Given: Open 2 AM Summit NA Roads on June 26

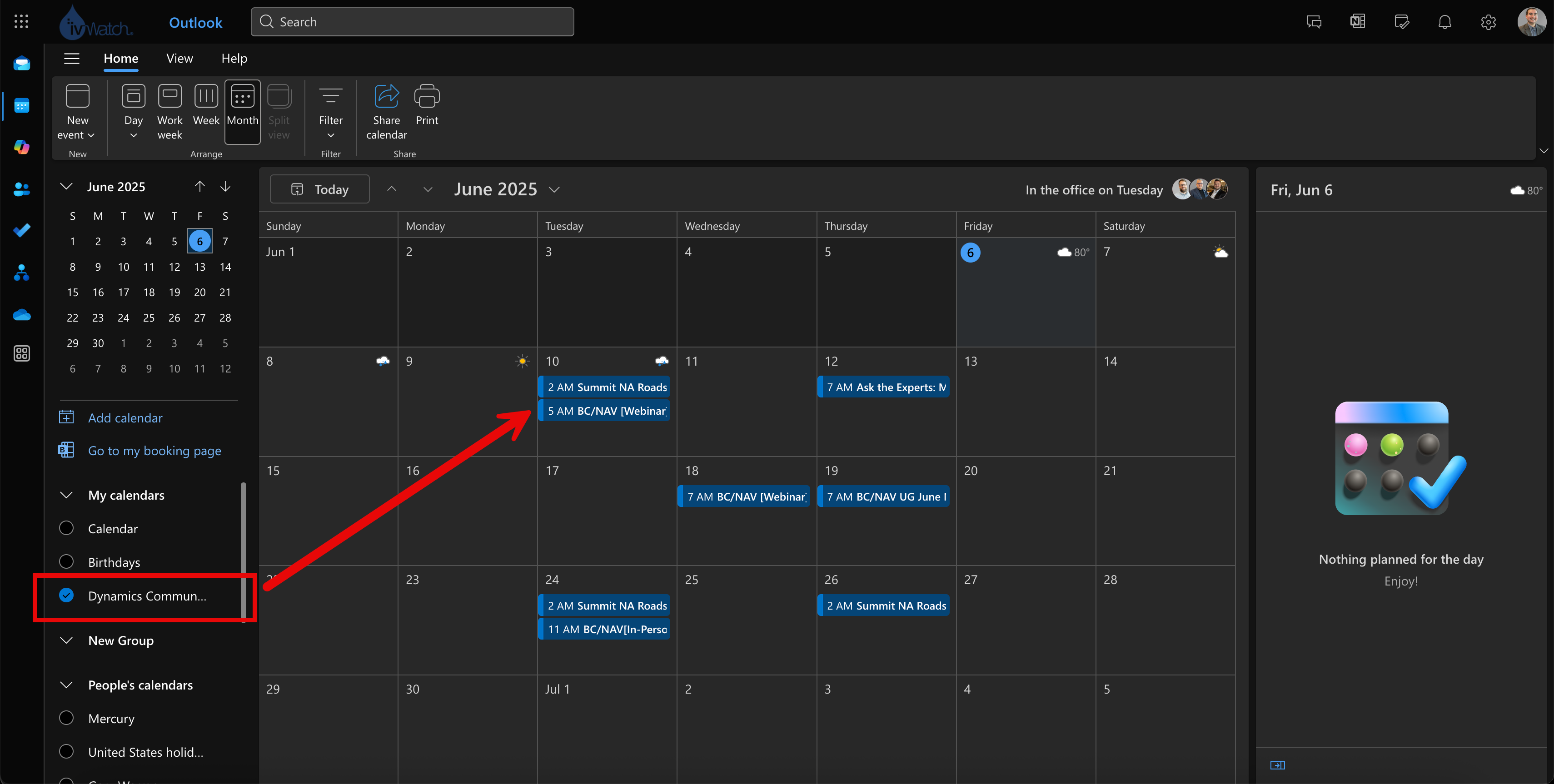Looking at the screenshot, I should click(x=884, y=605).
